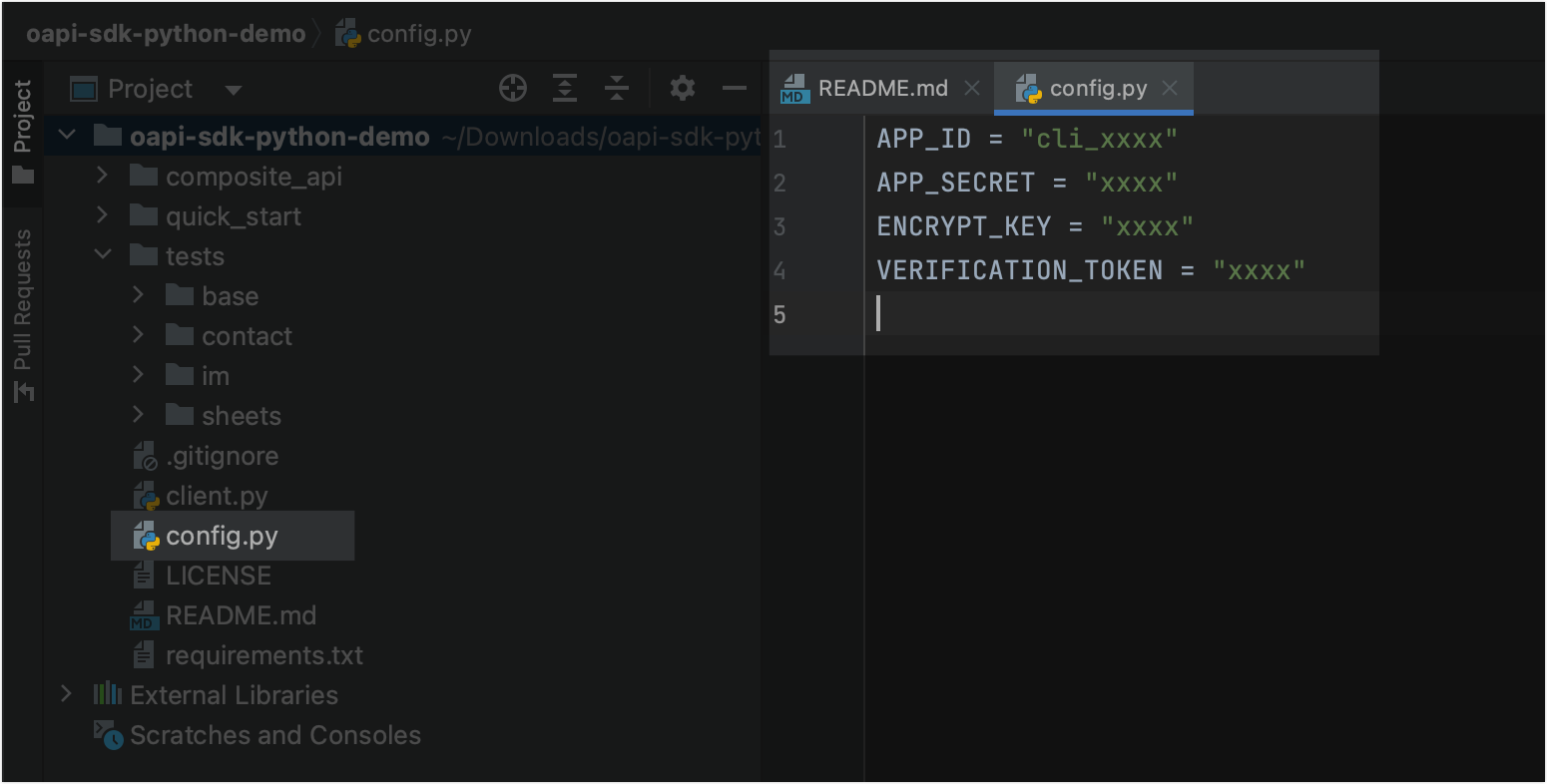The width and height of the screenshot is (1547, 784).
Task: Open the Project panel gear settings
Action: 683,89
